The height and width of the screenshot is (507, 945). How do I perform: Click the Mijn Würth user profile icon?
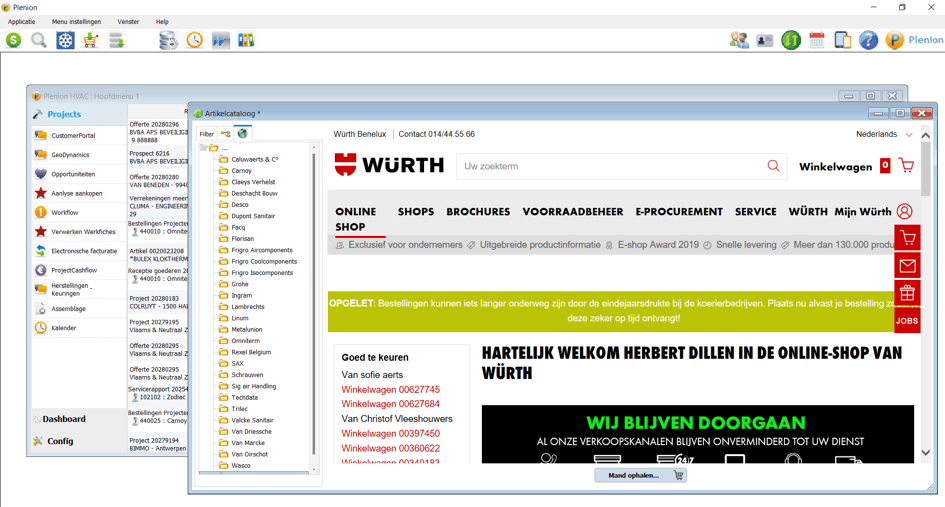tap(905, 212)
